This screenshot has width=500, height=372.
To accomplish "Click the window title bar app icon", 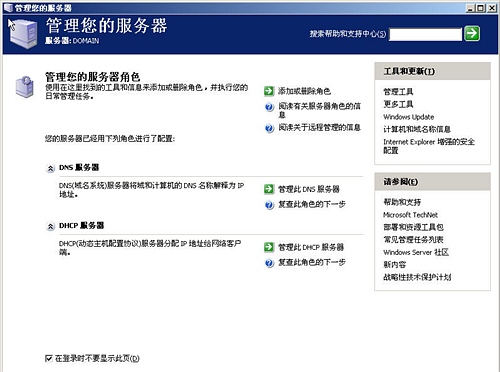I will coord(8,8).
